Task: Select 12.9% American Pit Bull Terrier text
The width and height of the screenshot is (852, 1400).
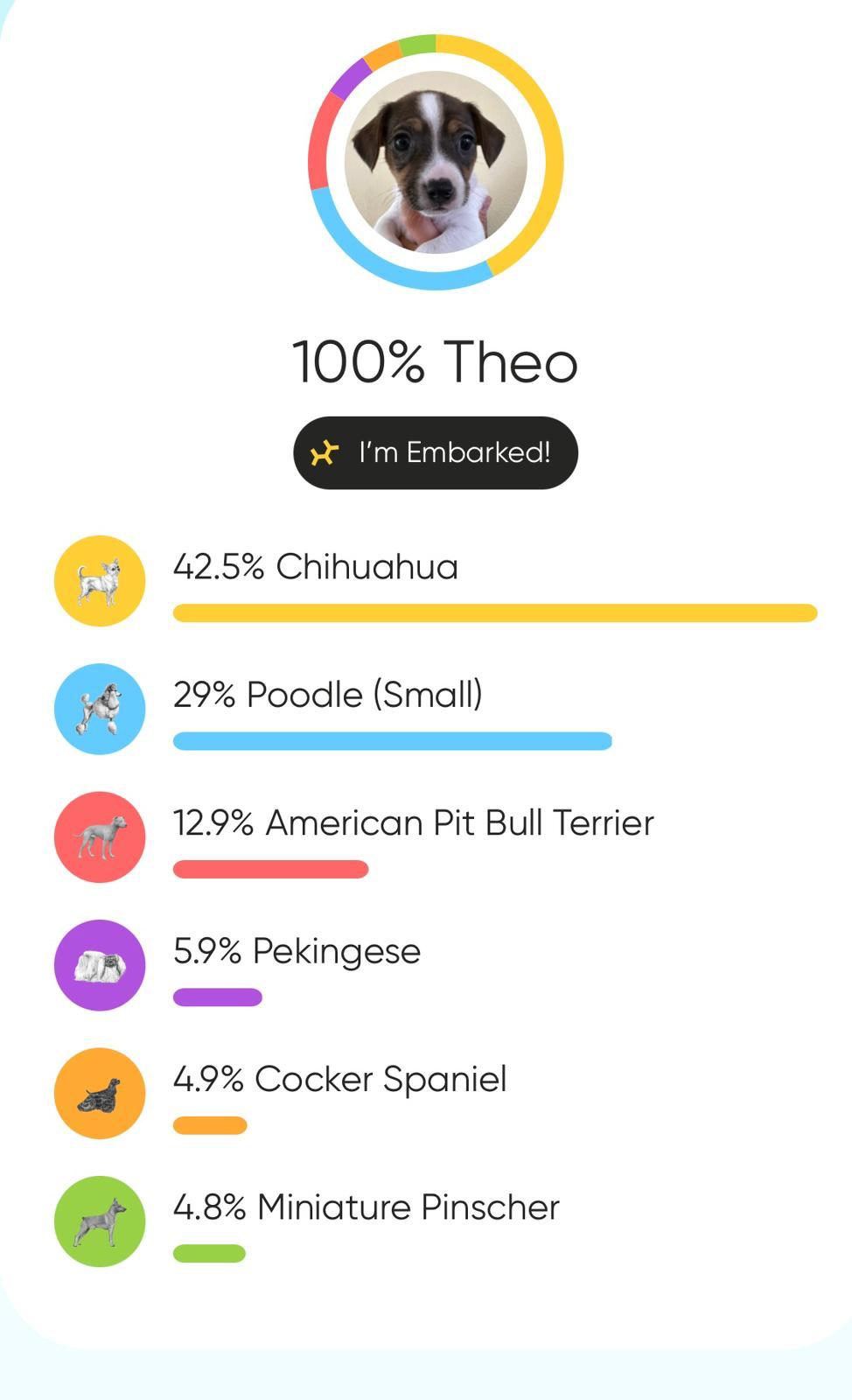Action: [414, 823]
